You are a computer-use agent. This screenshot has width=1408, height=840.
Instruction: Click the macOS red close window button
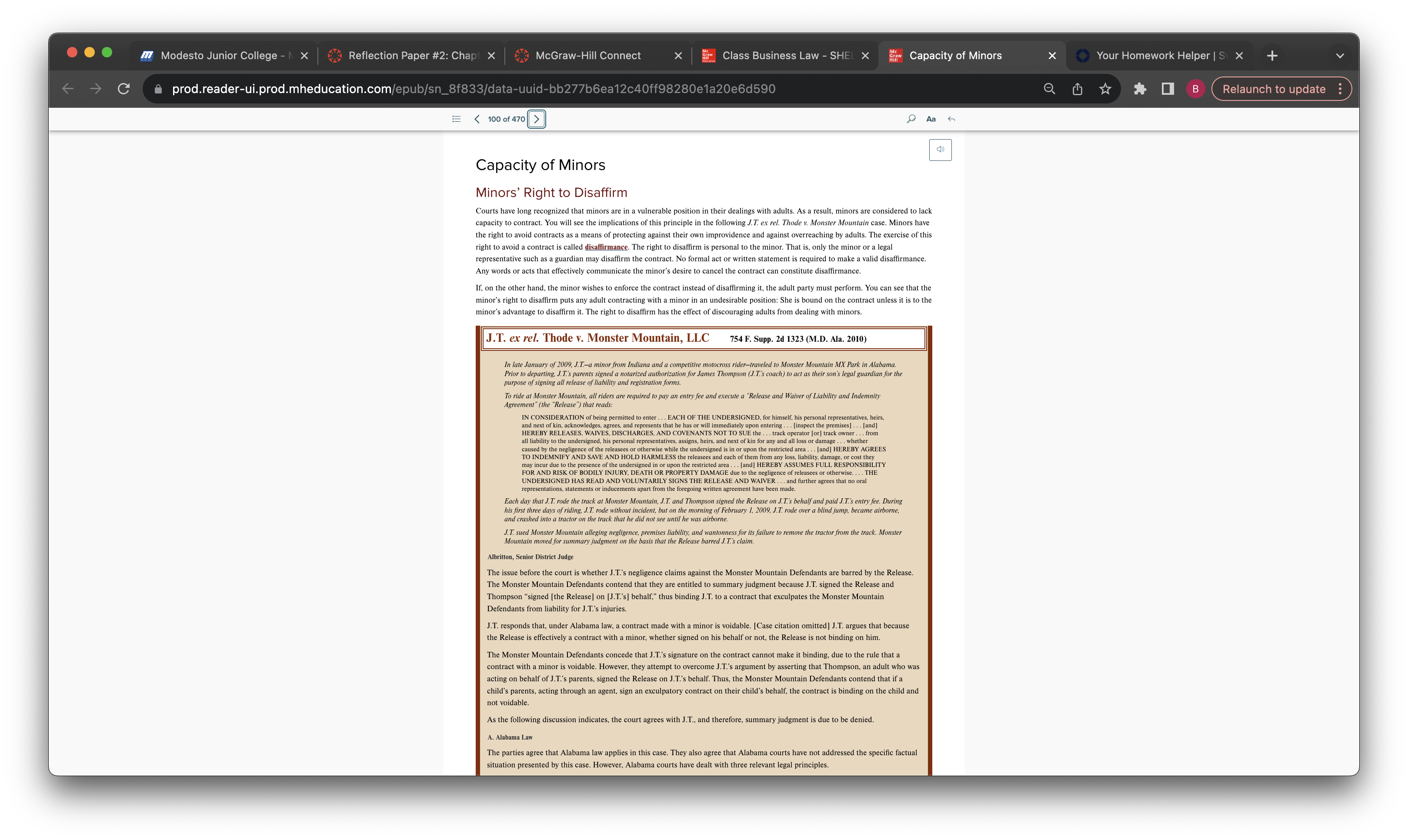[72, 53]
